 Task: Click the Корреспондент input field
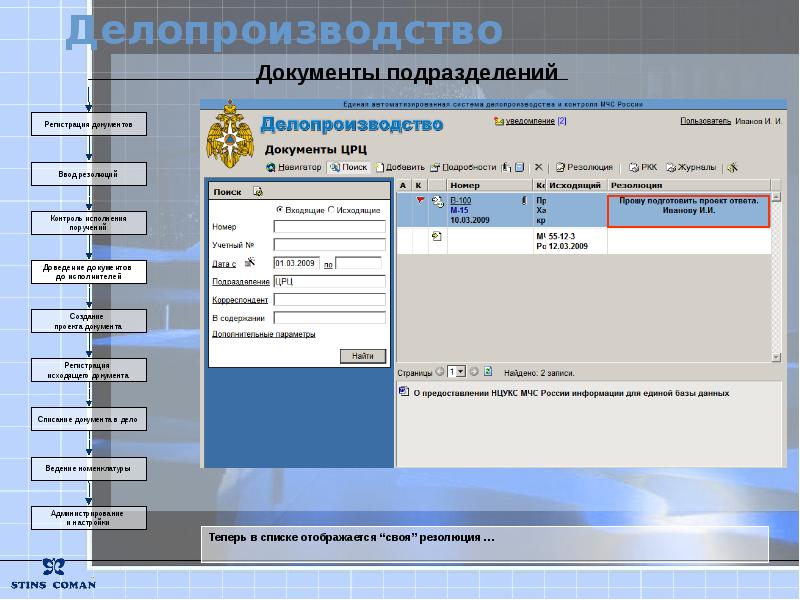point(330,299)
